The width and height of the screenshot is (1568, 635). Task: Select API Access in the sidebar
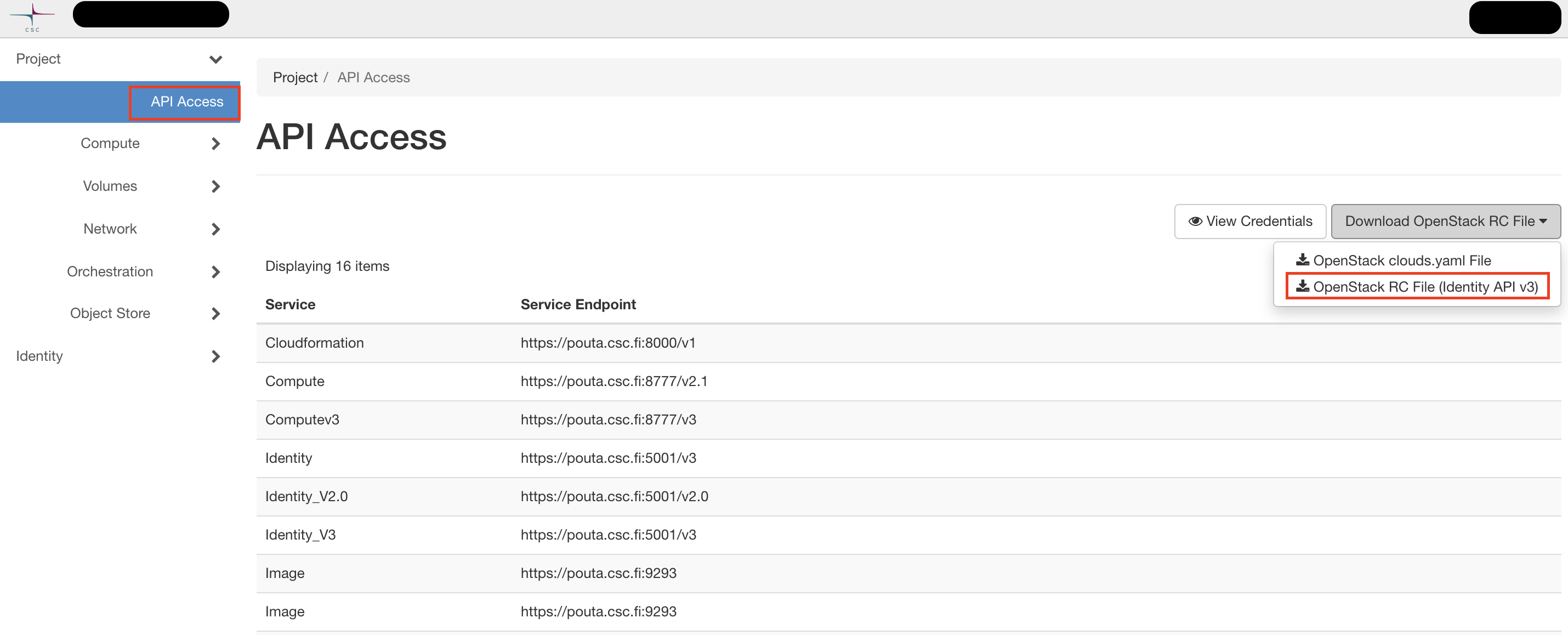(184, 101)
